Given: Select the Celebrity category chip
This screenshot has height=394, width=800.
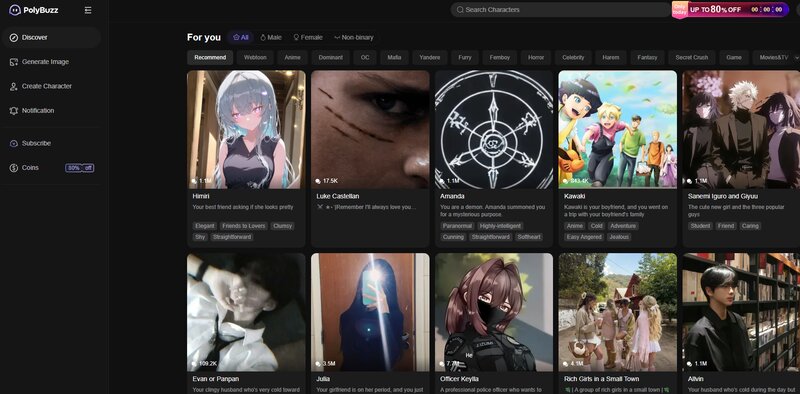Looking at the screenshot, I should click(573, 58).
